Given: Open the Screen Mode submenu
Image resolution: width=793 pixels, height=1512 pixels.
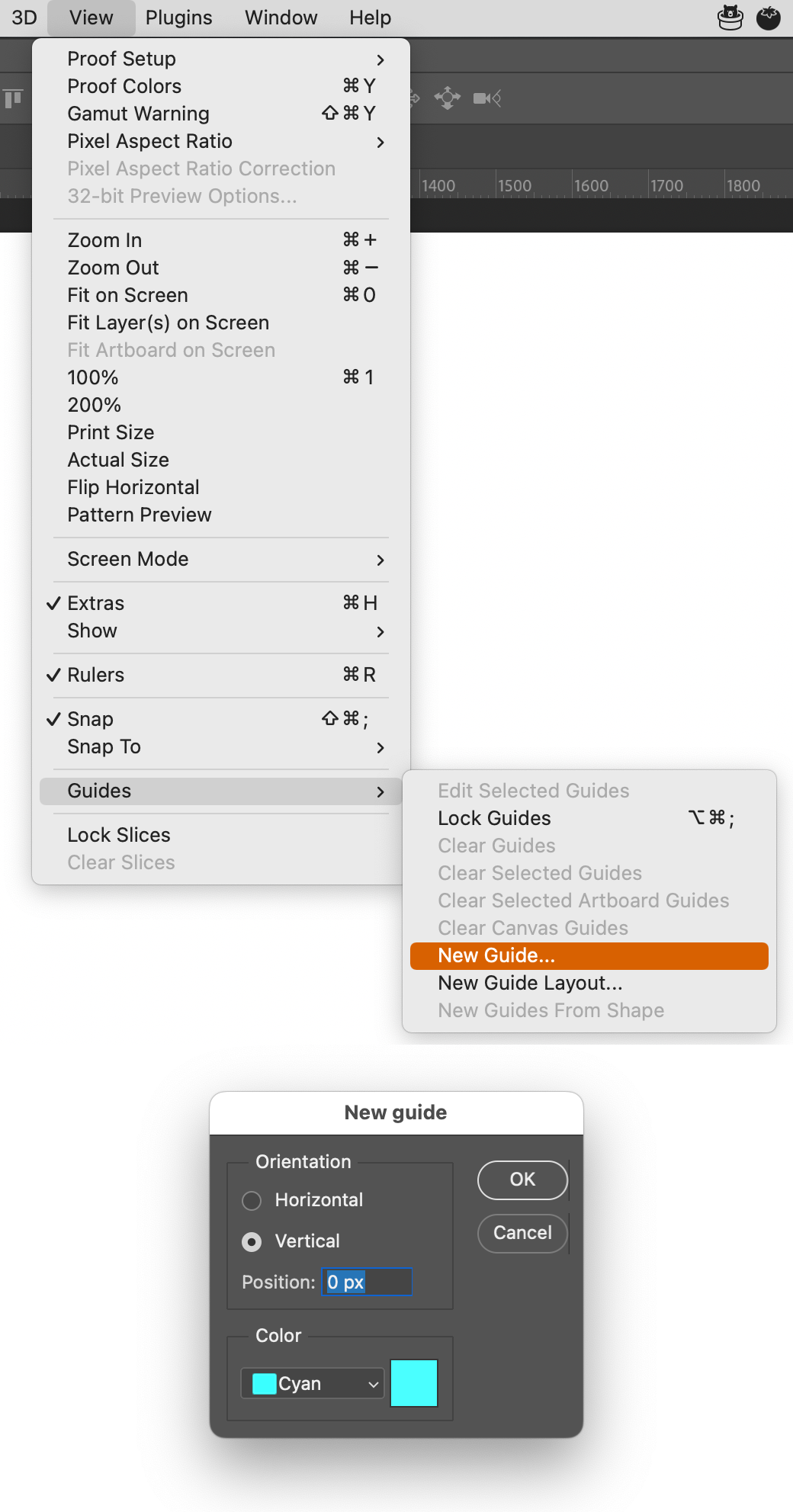Looking at the screenshot, I should [x=127, y=559].
